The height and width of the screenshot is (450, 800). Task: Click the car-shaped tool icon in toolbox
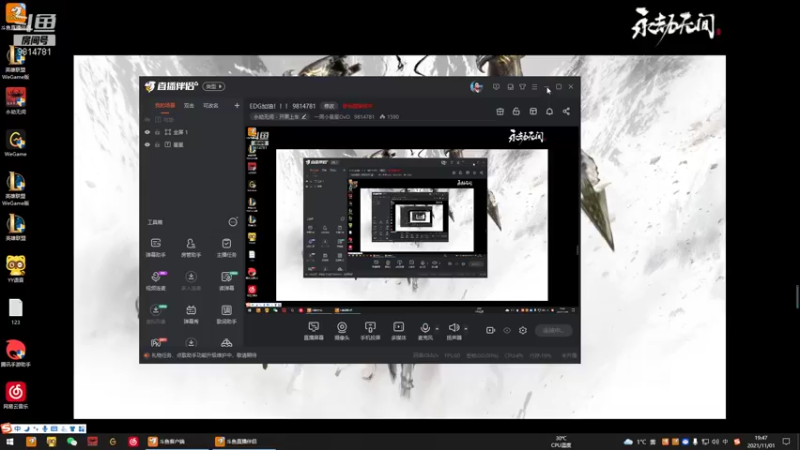226,343
